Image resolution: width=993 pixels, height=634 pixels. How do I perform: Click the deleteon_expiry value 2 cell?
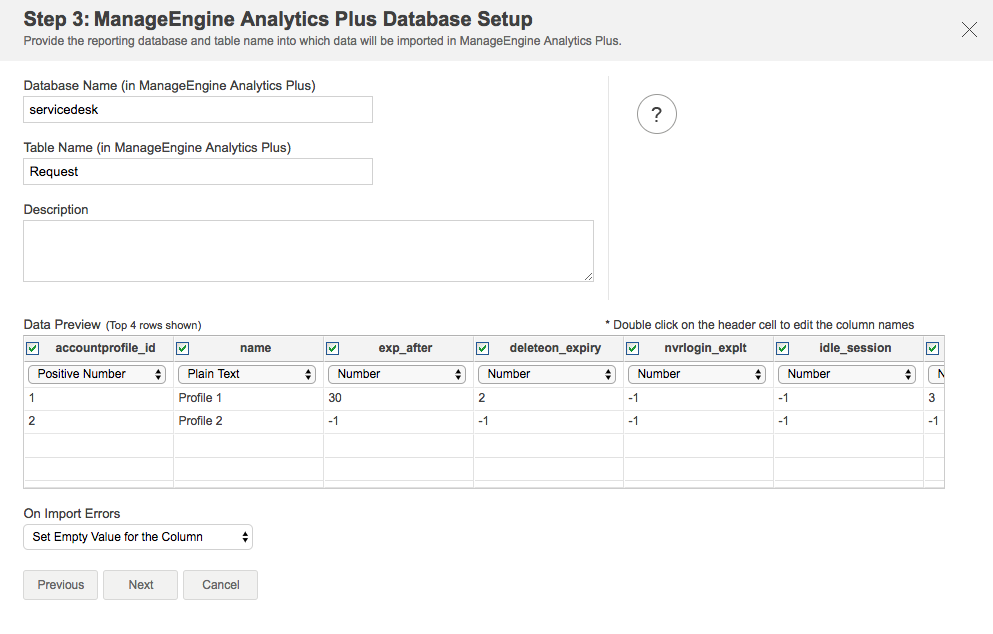548,398
